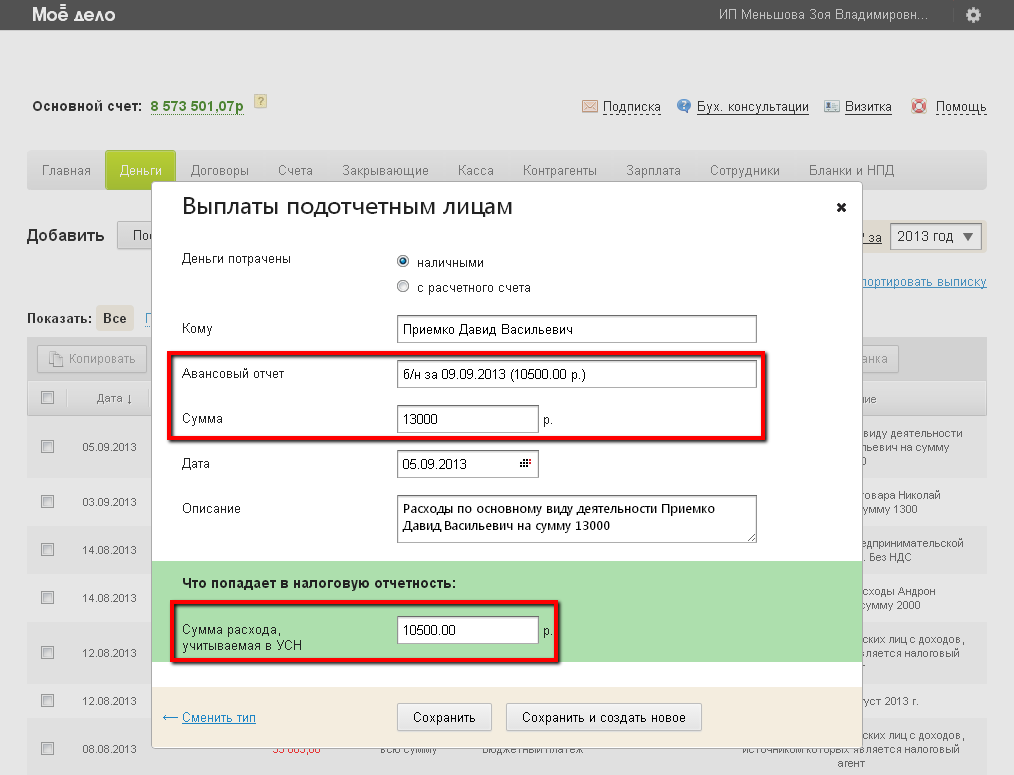Screen dimensions: 1014x775
Task: Sort by the Дата column header
Action: tap(114, 398)
